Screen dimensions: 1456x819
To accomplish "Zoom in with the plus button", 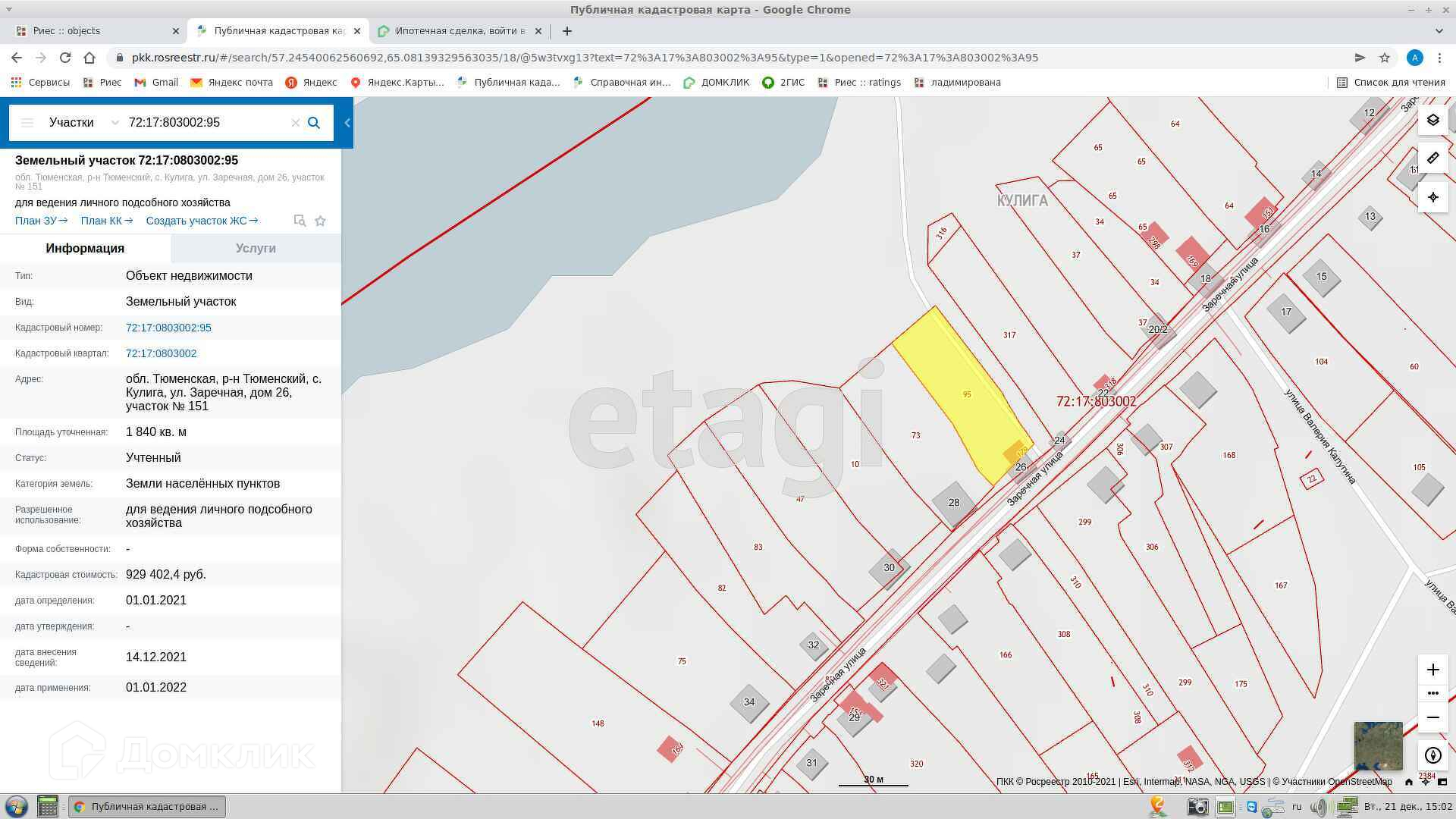I will pos(1432,670).
